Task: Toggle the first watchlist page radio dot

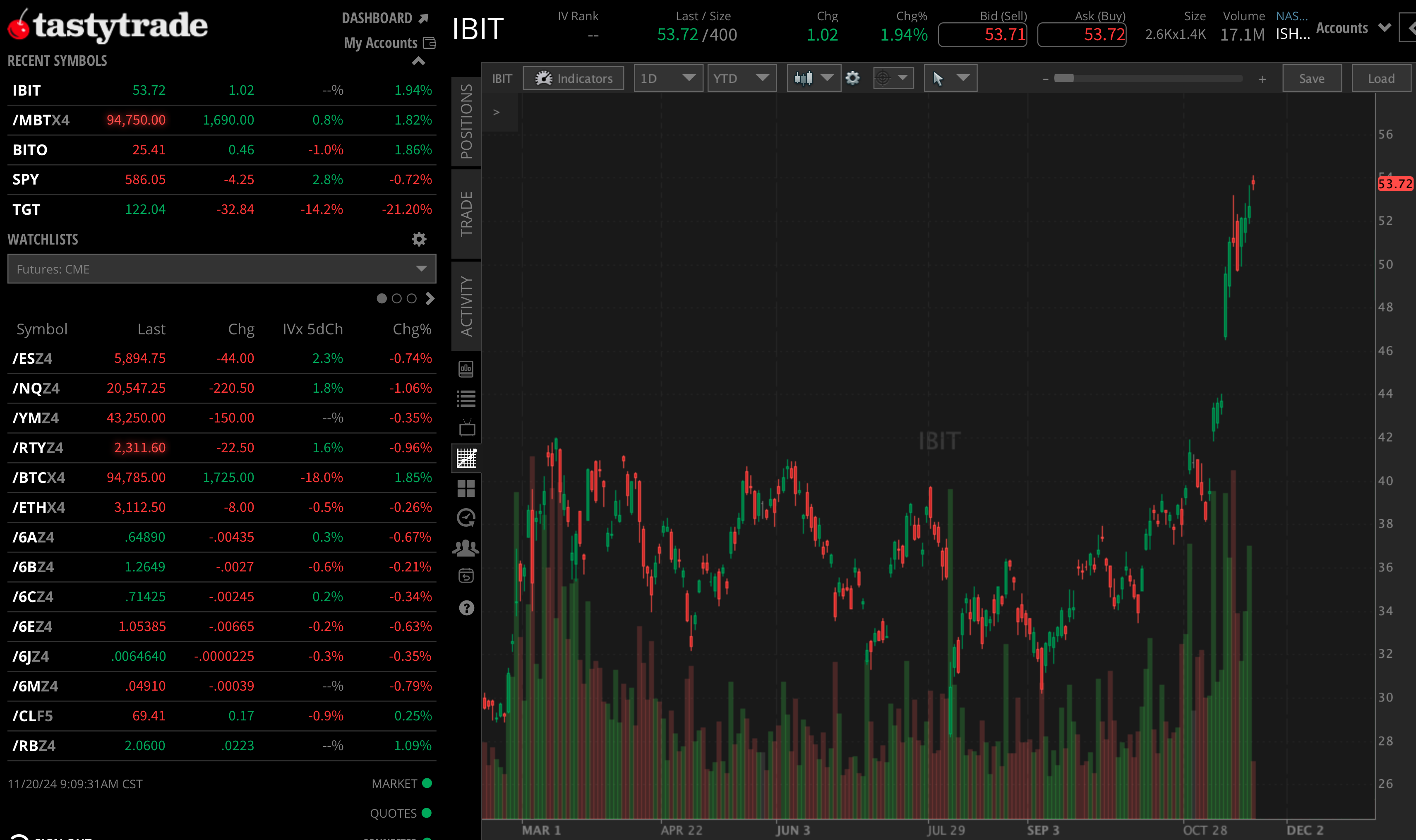Action: click(381, 298)
